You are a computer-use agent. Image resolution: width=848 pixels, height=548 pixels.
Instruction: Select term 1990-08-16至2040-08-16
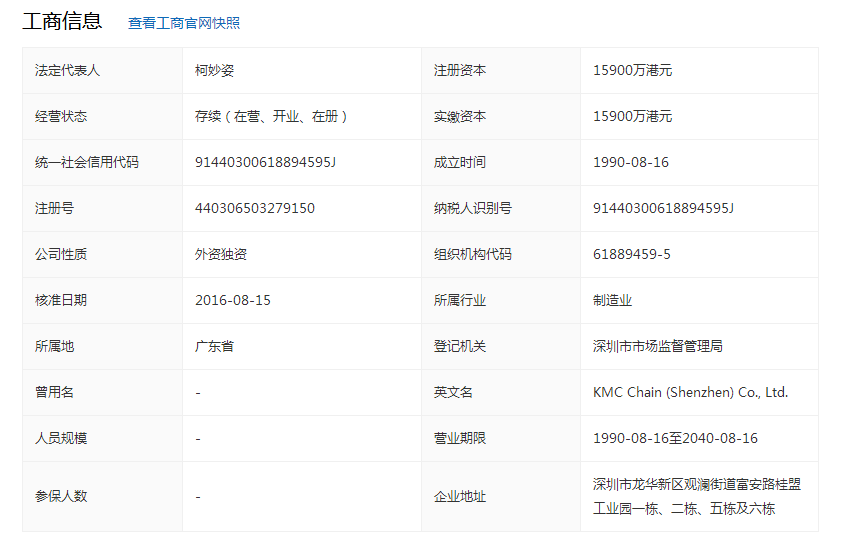(x=675, y=438)
